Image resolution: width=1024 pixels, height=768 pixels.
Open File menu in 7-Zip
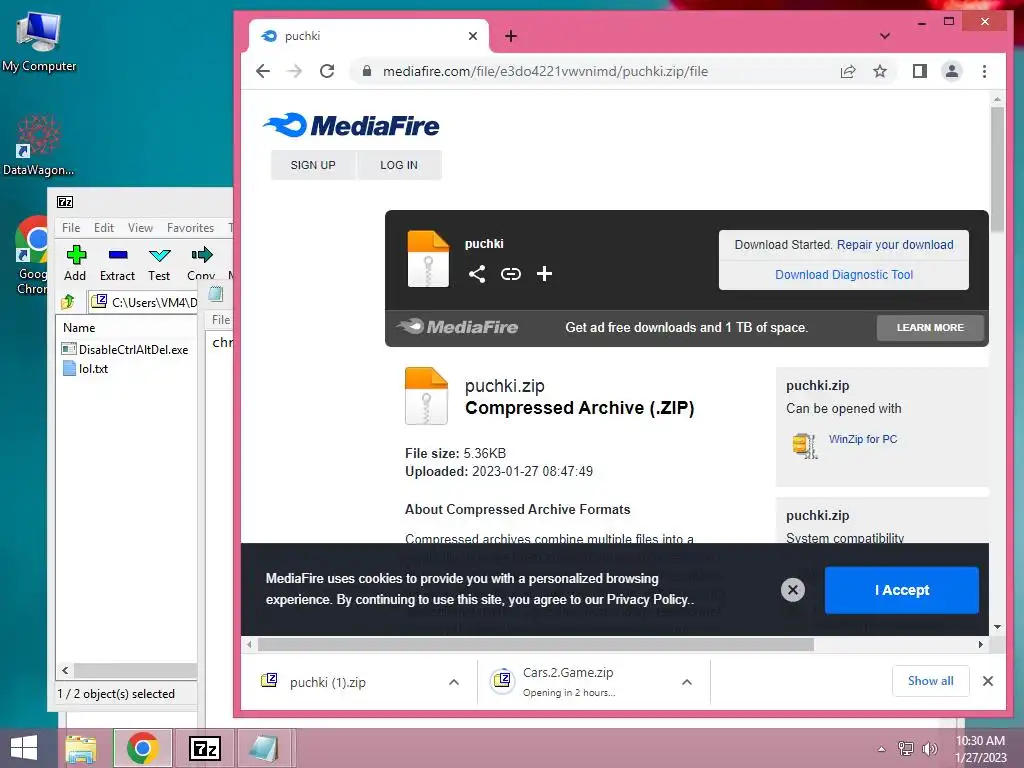tap(71, 227)
